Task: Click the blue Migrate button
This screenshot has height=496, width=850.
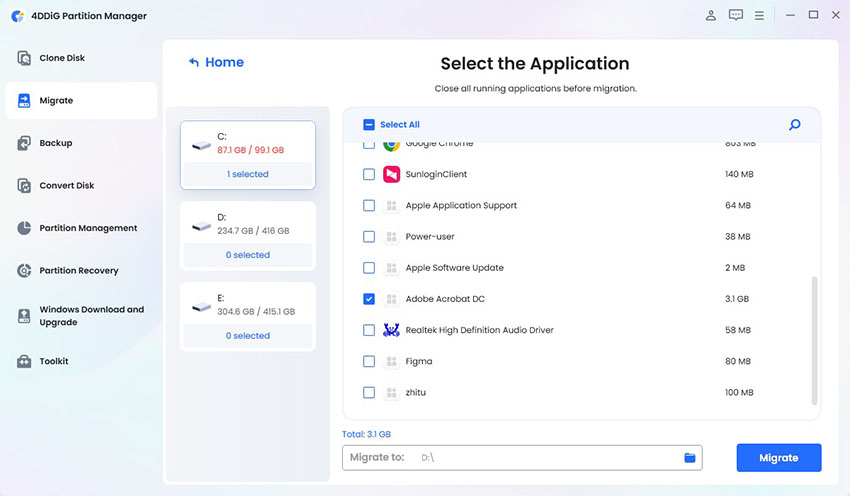Action: [x=778, y=458]
